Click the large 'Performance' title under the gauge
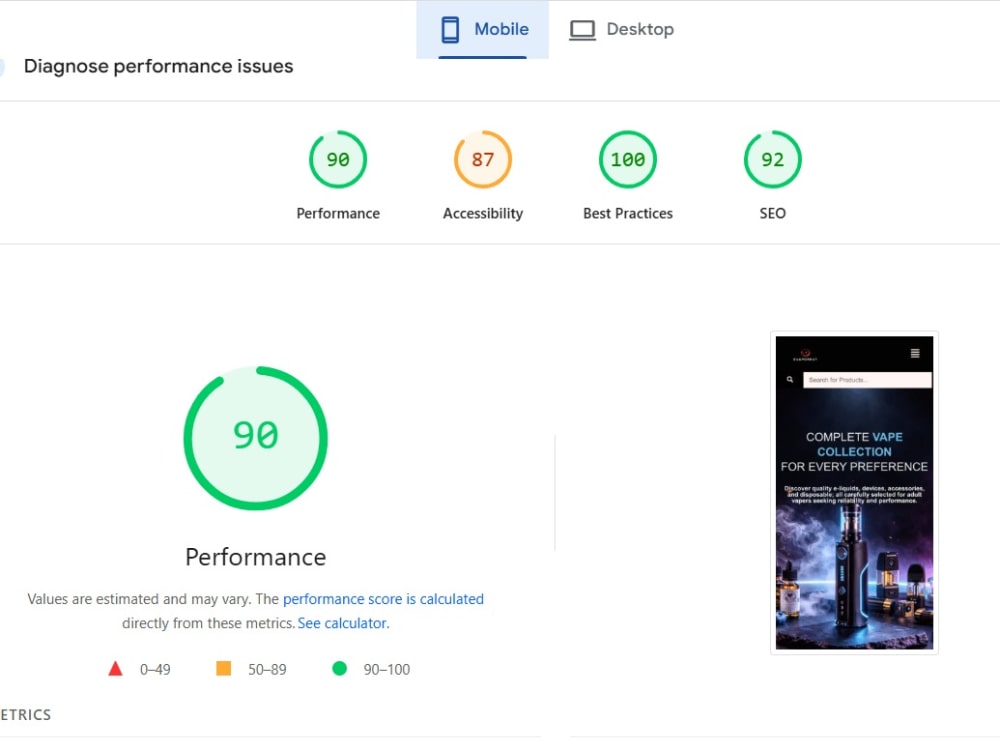1000x750 pixels. [x=256, y=557]
